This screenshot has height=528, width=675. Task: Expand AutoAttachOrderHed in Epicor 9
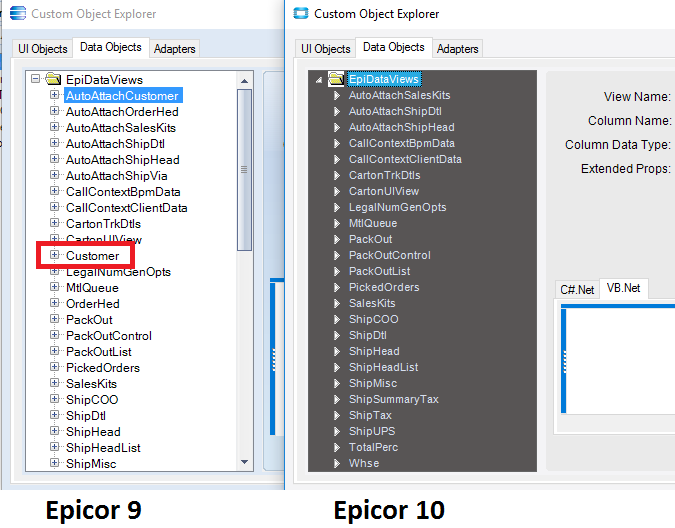point(54,111)
